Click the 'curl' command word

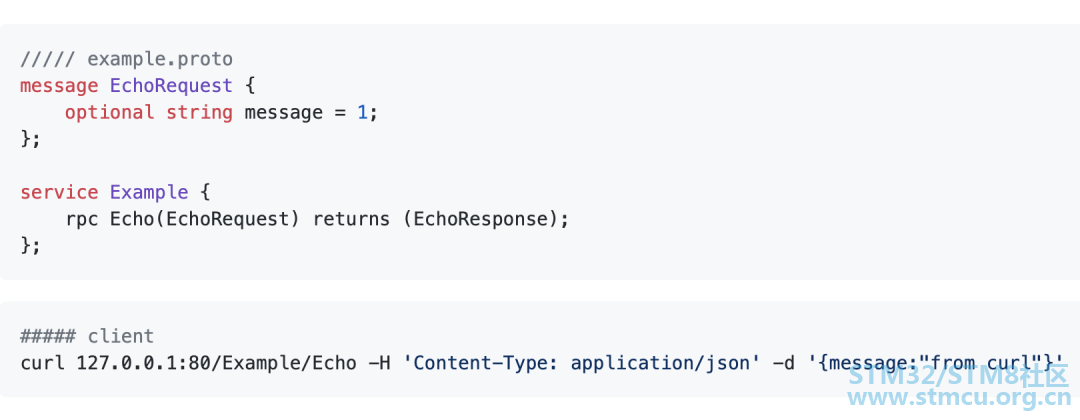point(42,362)
